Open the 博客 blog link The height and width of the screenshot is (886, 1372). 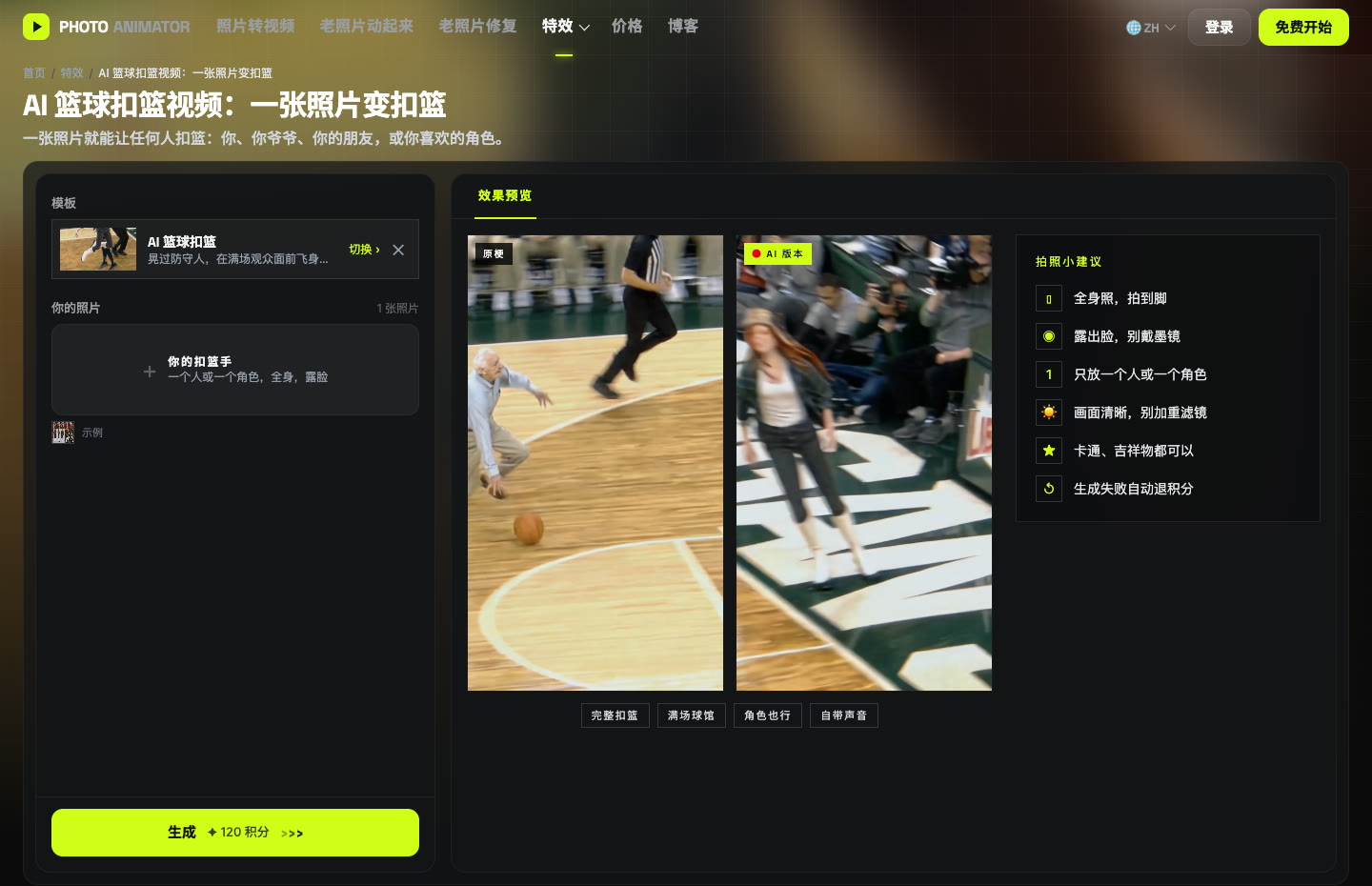tap(683, 27)
